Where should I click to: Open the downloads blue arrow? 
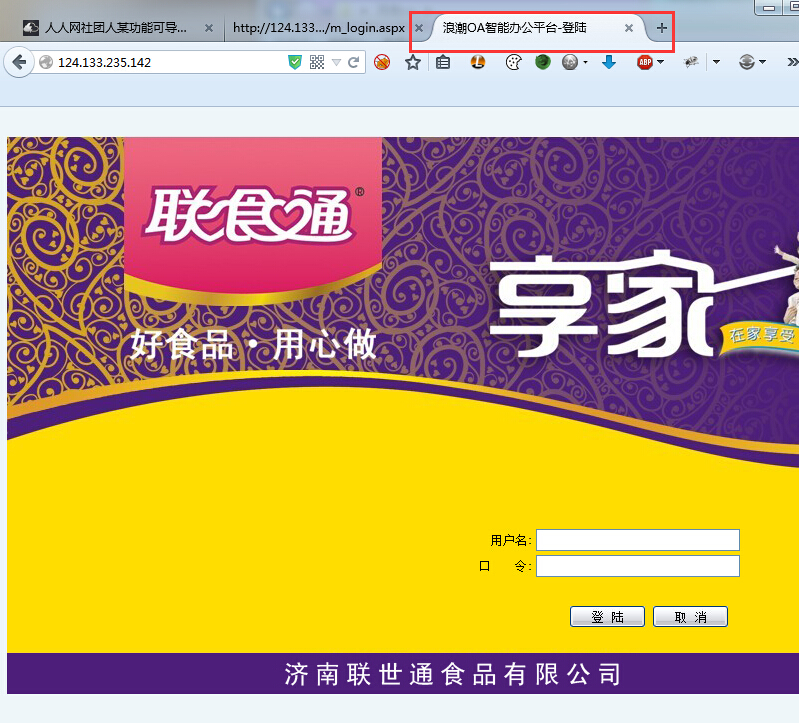pos(609,62)
